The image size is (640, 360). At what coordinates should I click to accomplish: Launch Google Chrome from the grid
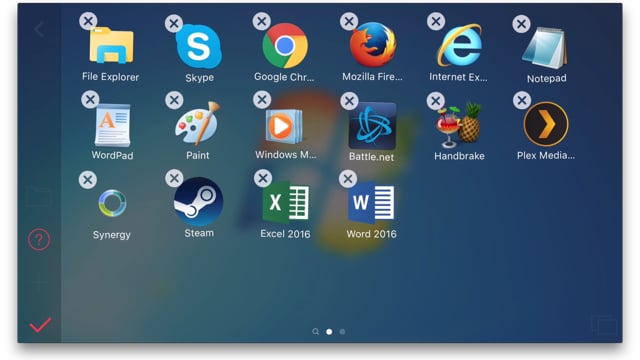click(x=285, y=45)
